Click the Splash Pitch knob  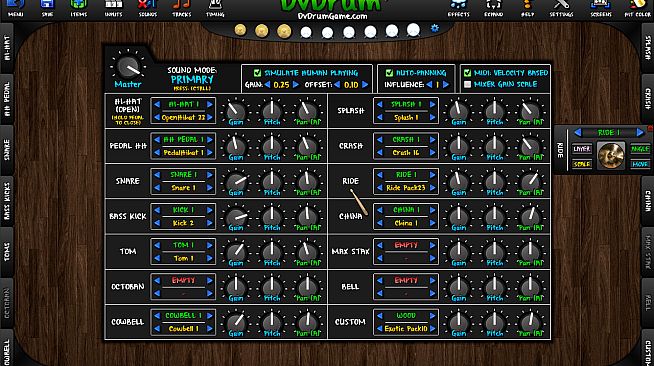(494, 111)
